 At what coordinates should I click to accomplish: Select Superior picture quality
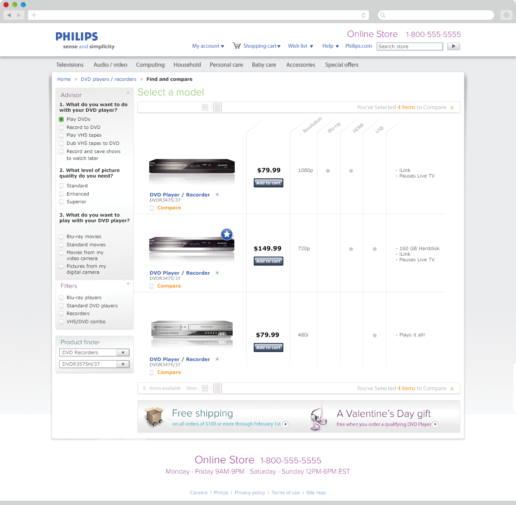(61, 202)
